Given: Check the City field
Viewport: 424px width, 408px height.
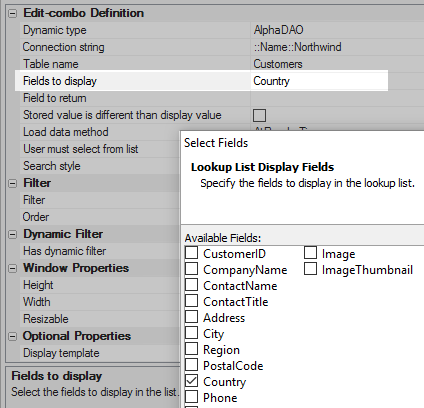Looking at the screenshot, I should (x=191, y=333).
